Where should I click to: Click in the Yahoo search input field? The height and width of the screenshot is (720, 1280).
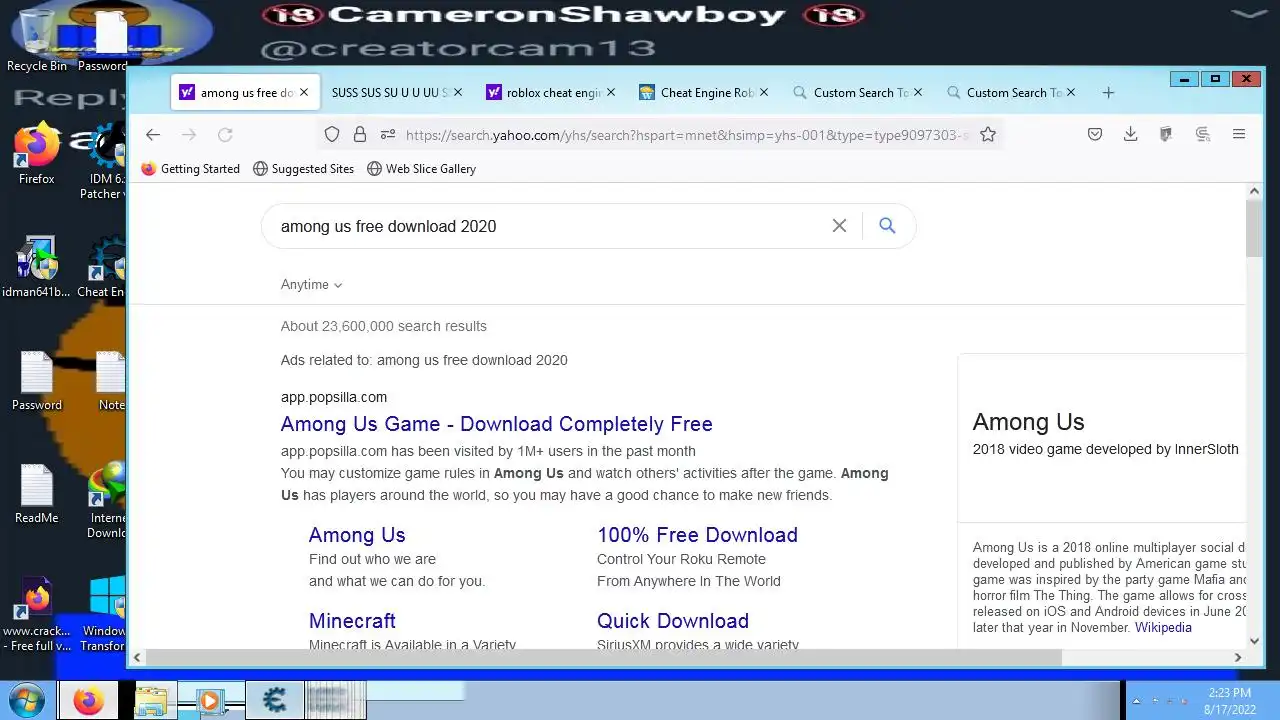click(550, 226)
